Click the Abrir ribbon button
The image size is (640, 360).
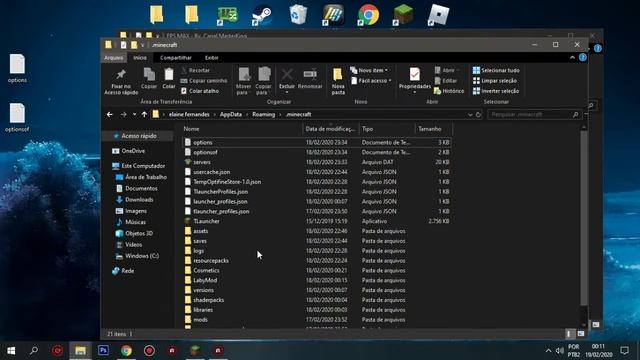click(447, 70)
